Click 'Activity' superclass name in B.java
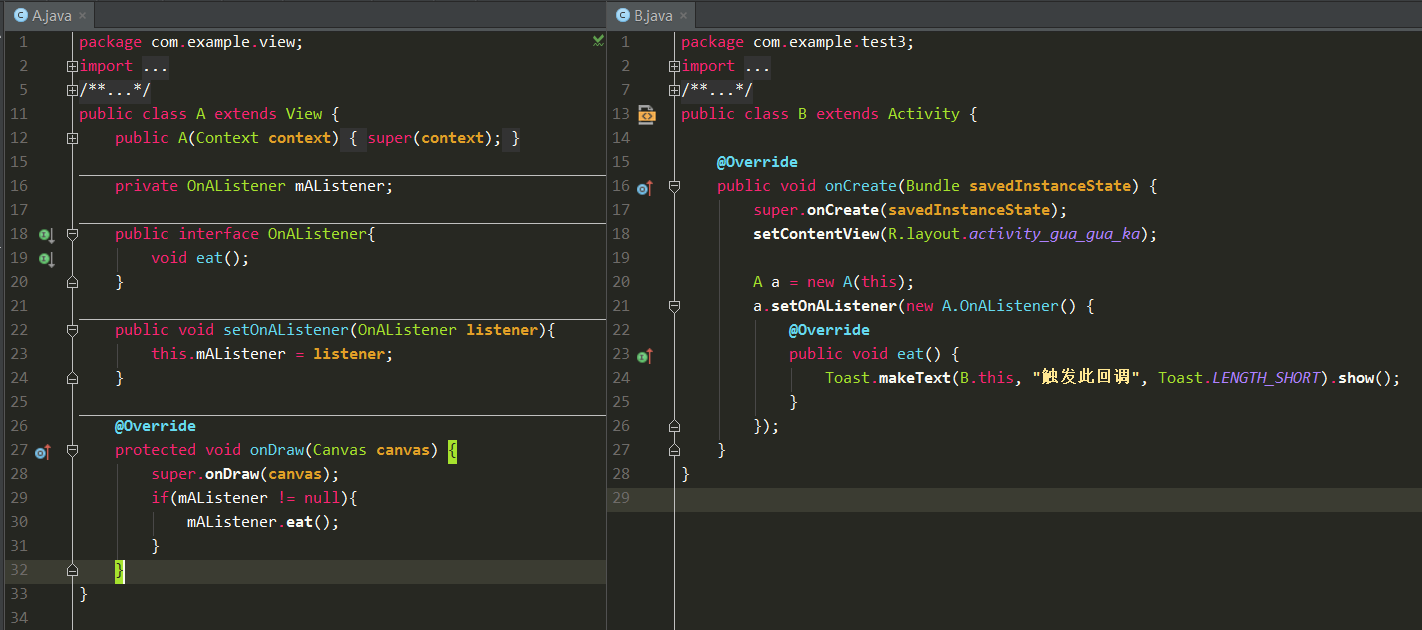The width and height of the screenshot is (1422, 630). [x=924, y=114]
